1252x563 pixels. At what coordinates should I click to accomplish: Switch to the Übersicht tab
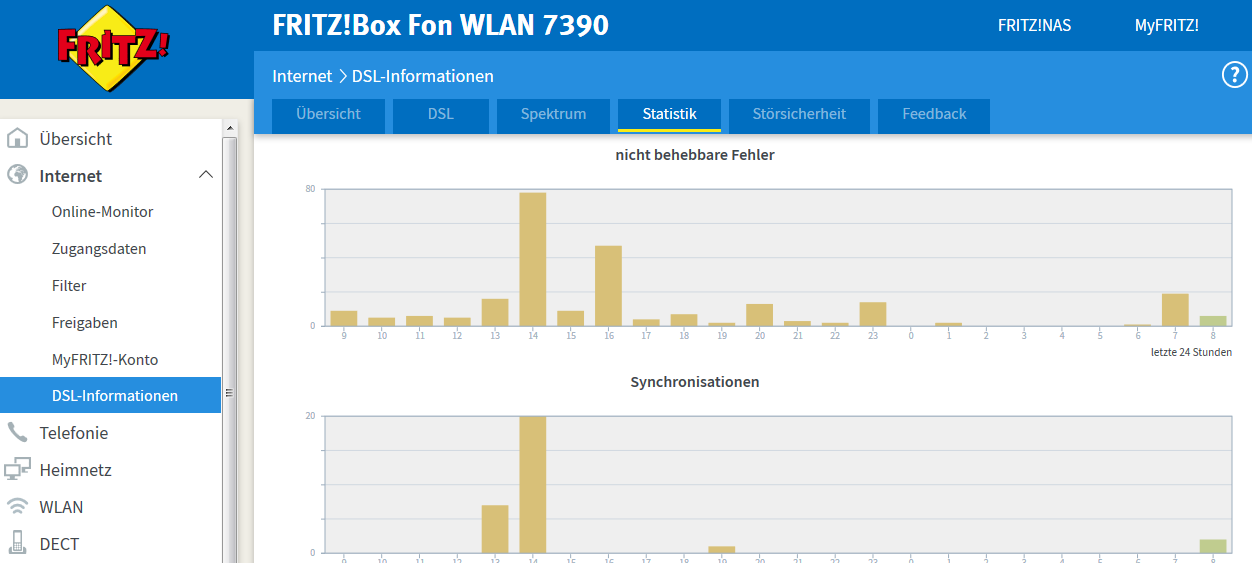pyautogui.click(x=328, y=115)
